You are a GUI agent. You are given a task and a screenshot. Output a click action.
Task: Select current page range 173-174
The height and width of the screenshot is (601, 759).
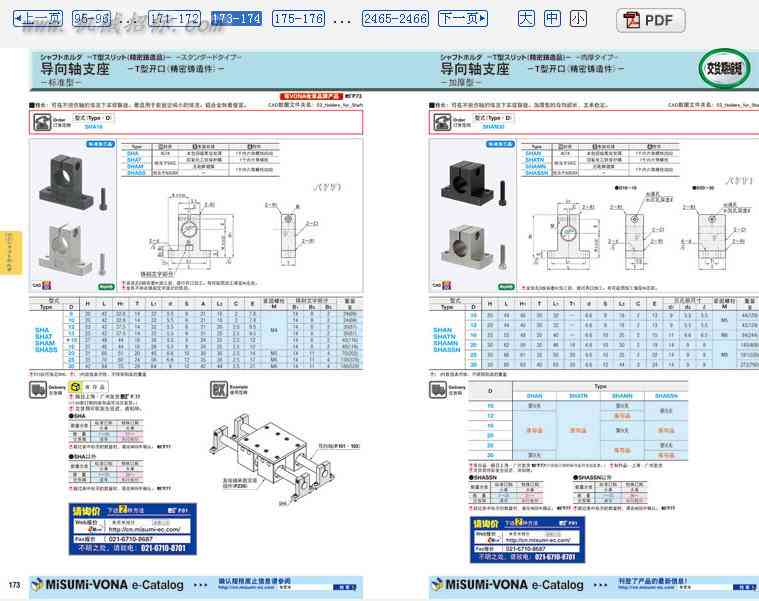click(x=237, y=18)
